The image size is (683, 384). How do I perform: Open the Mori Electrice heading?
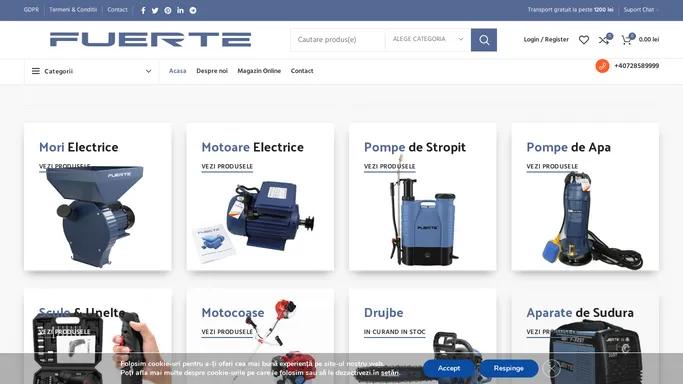point(78,147)
